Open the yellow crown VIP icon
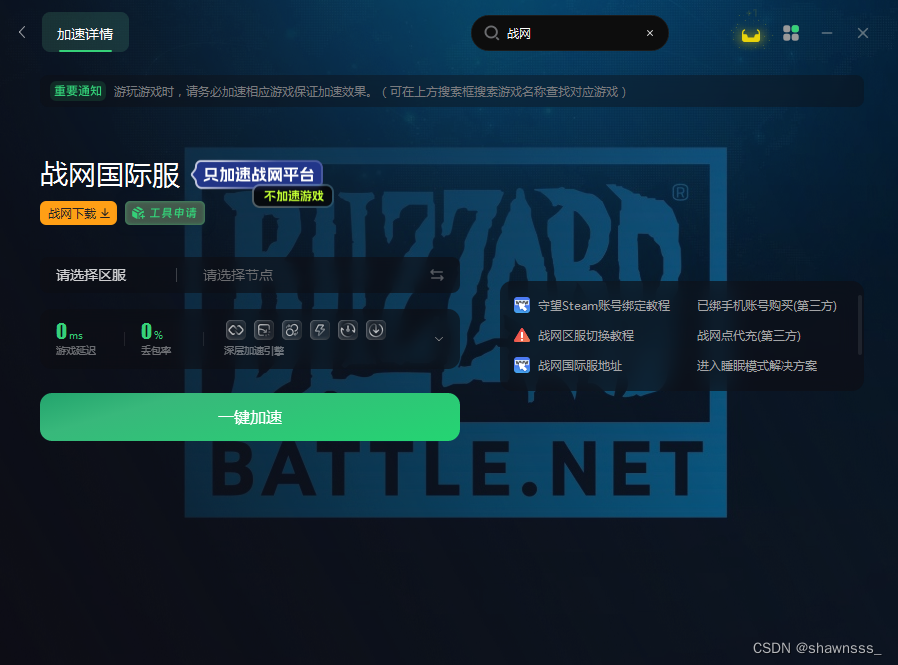The height and width of the screenshot is (665, 898). 750,34
